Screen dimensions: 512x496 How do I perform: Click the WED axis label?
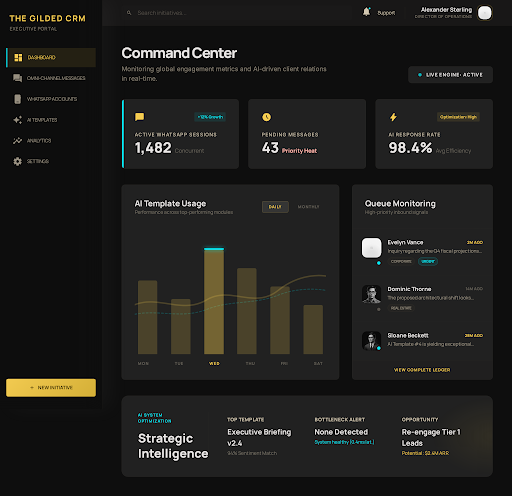coord(214,364)
